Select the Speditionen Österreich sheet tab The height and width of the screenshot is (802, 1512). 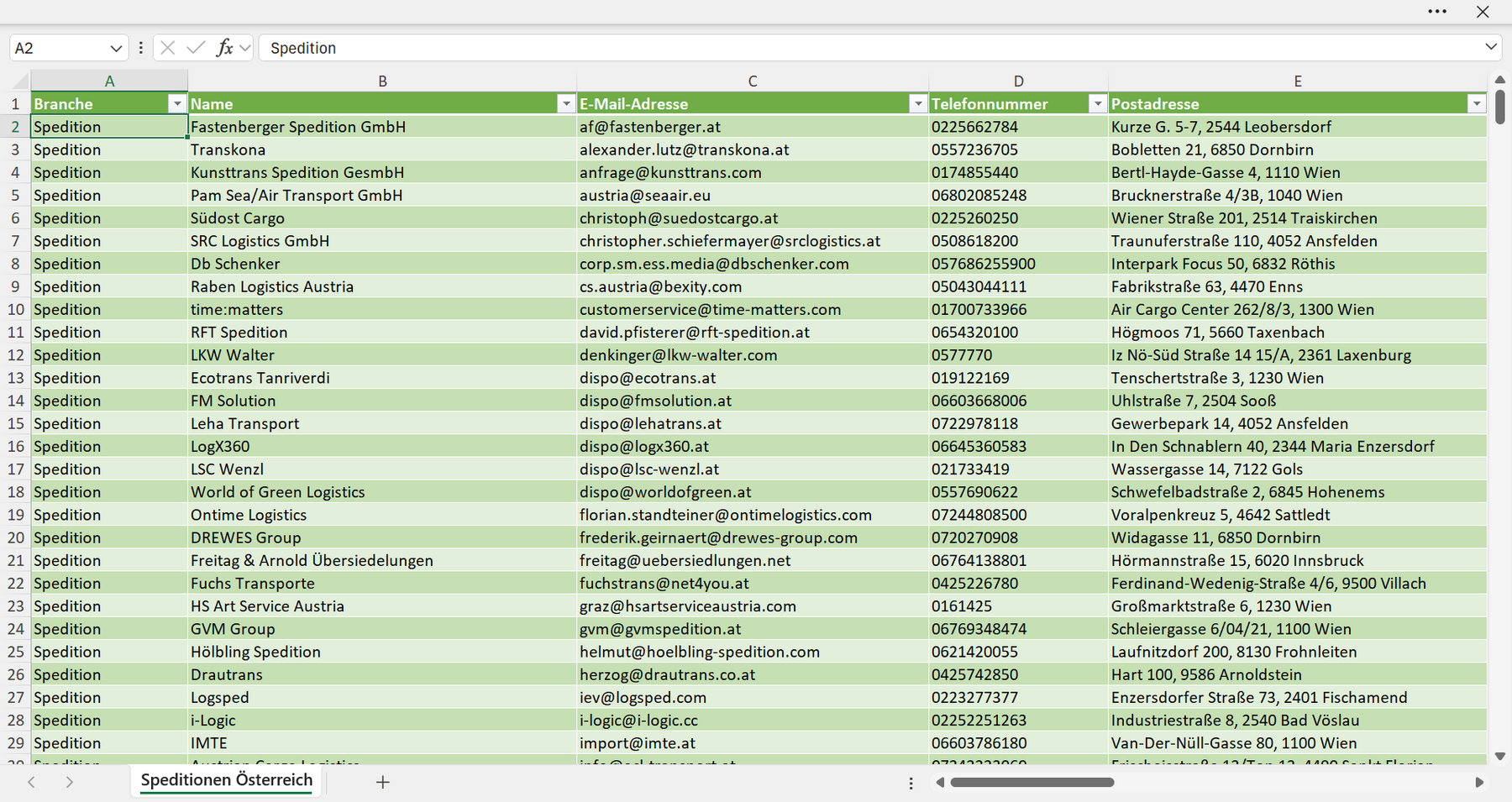tap(227, 780)
